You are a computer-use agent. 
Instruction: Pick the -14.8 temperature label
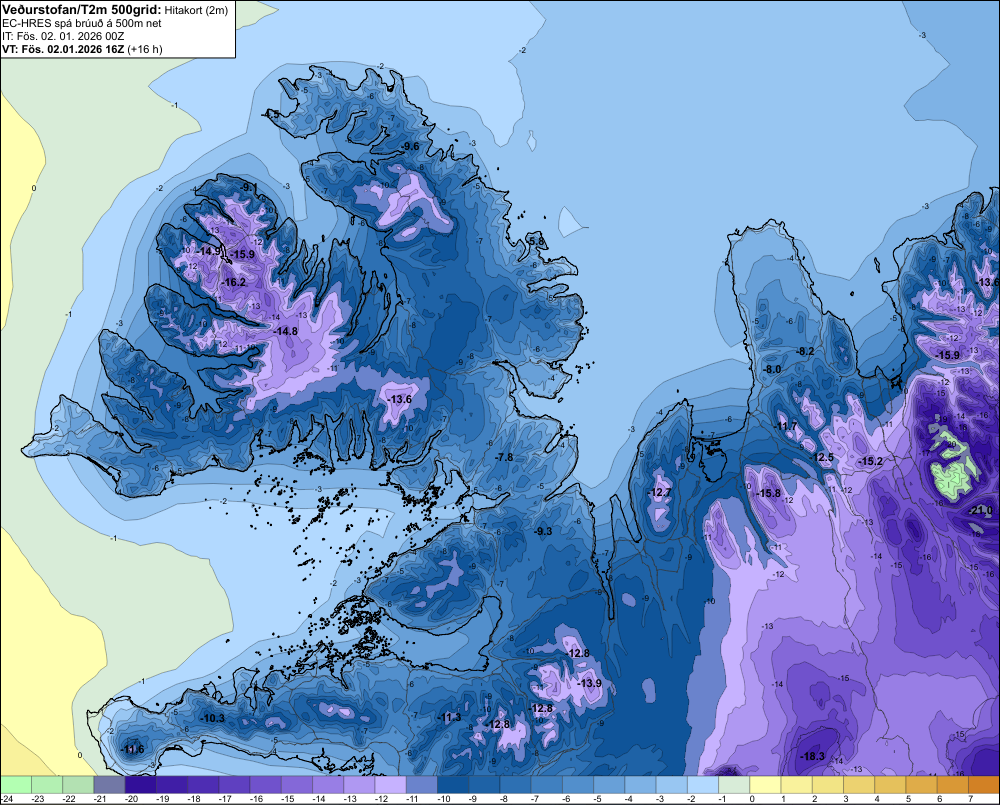pyautogui.click(x=286, y=331)
